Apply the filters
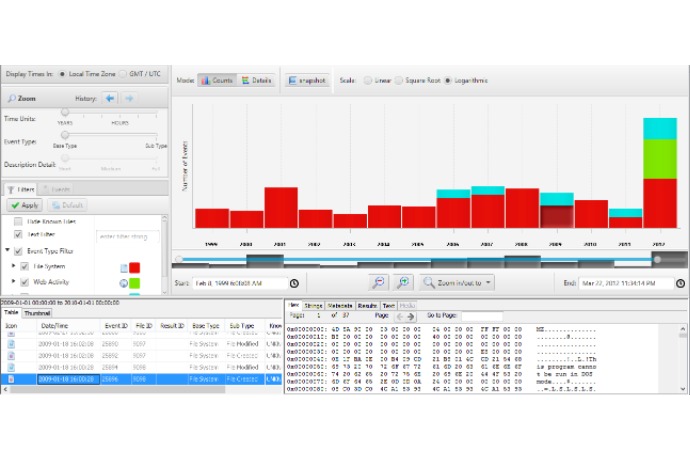Screen dimensions: 690x460 [25, 205]
